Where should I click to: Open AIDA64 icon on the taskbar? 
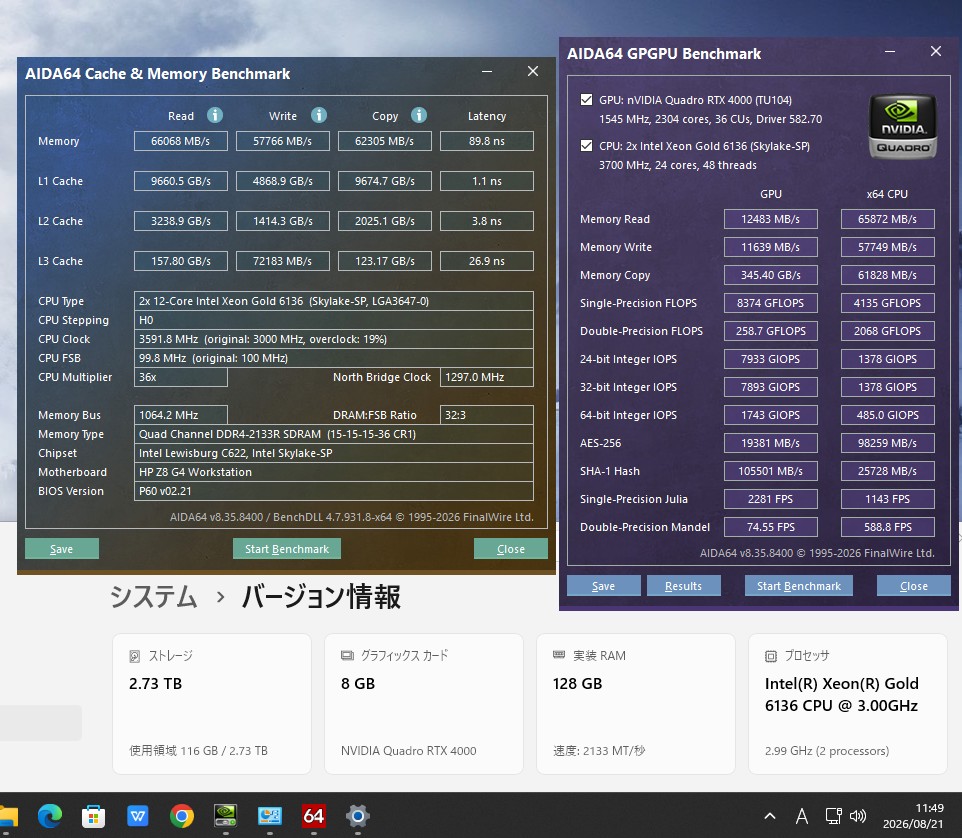point(314,816)
